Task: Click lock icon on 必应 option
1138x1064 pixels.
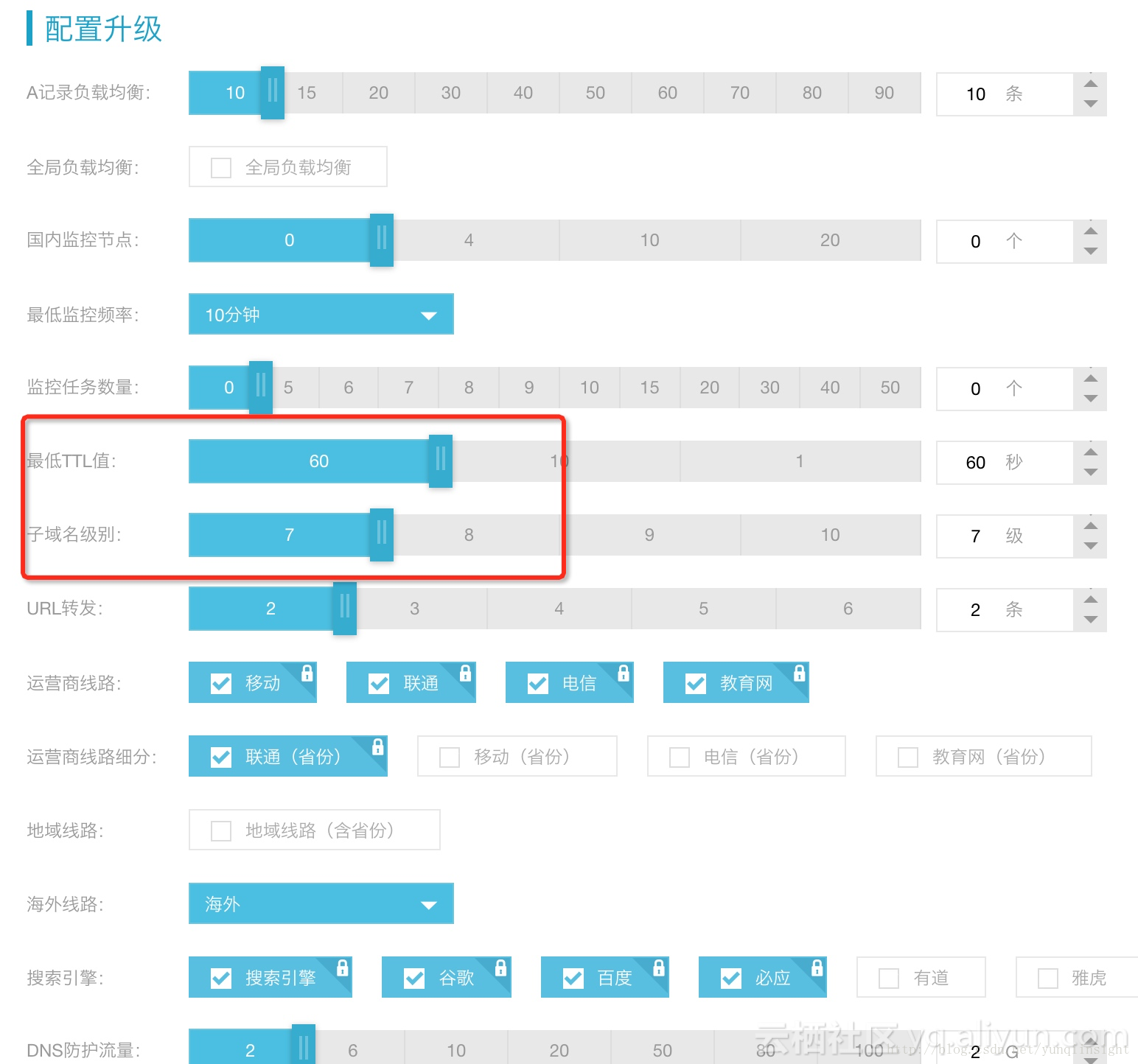Action: (817, 967)
